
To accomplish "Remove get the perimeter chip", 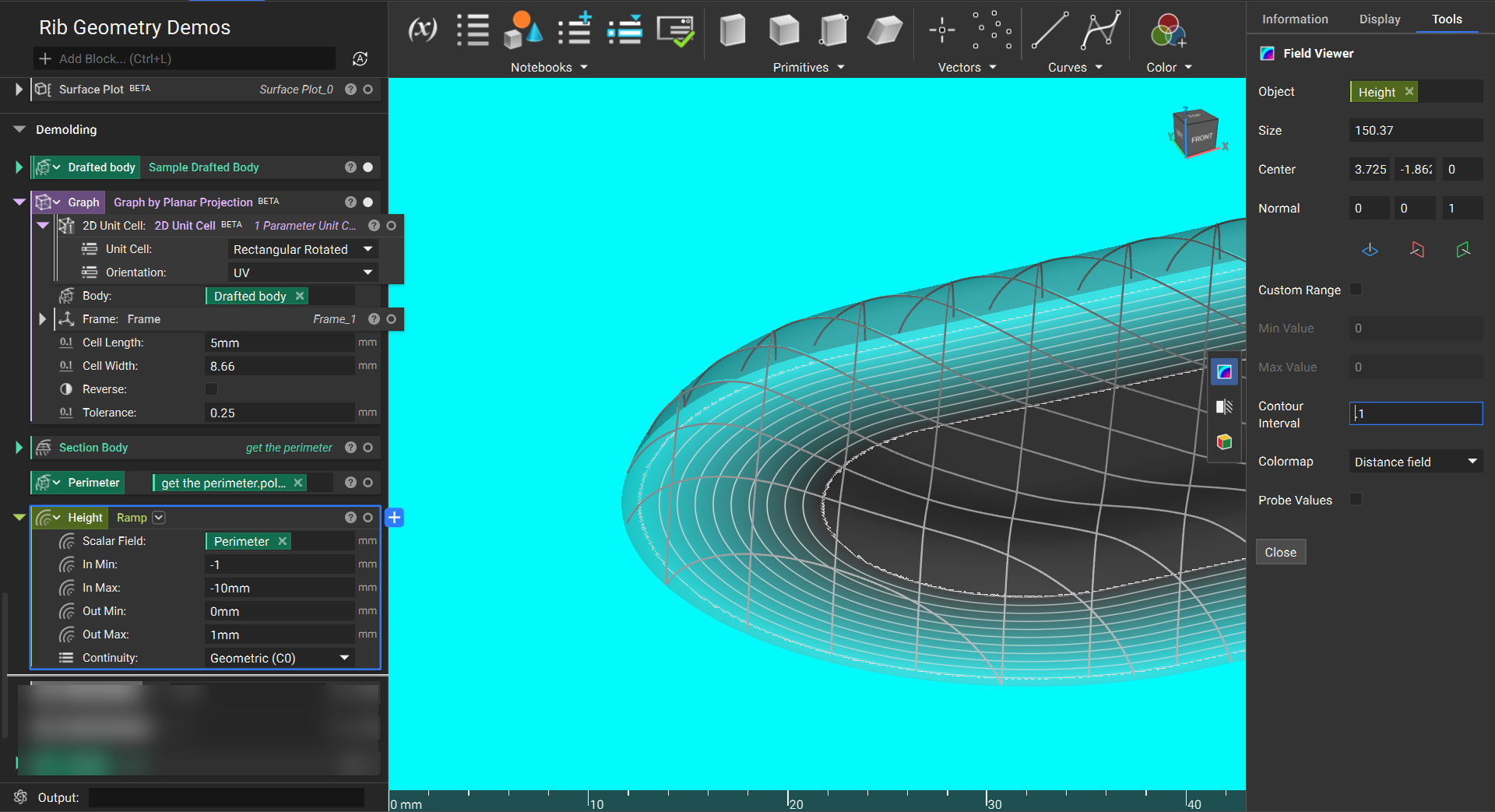I will (x=298, y=483).
